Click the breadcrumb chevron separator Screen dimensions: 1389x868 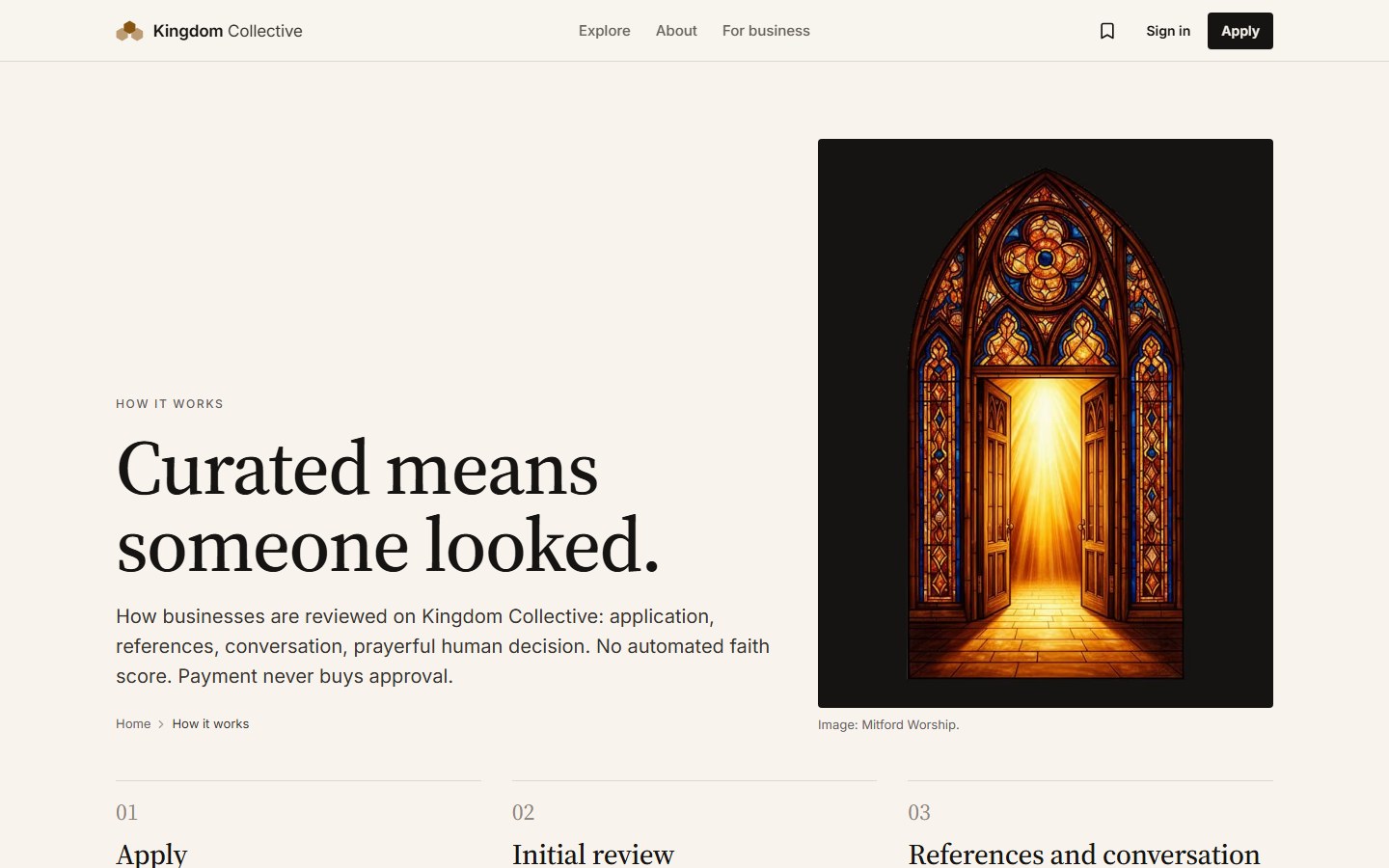161,724
